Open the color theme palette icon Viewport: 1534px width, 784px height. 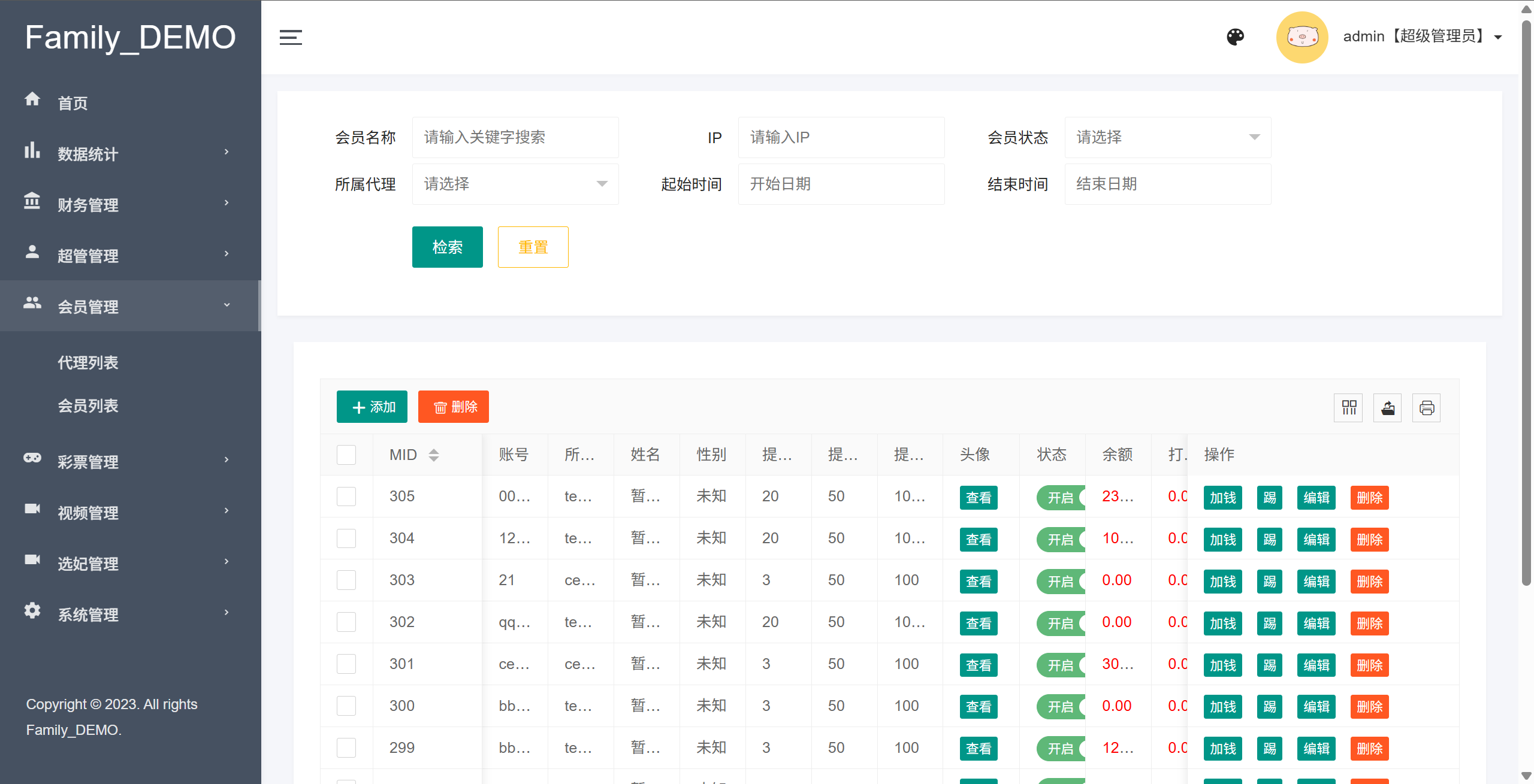(1235, 37)
